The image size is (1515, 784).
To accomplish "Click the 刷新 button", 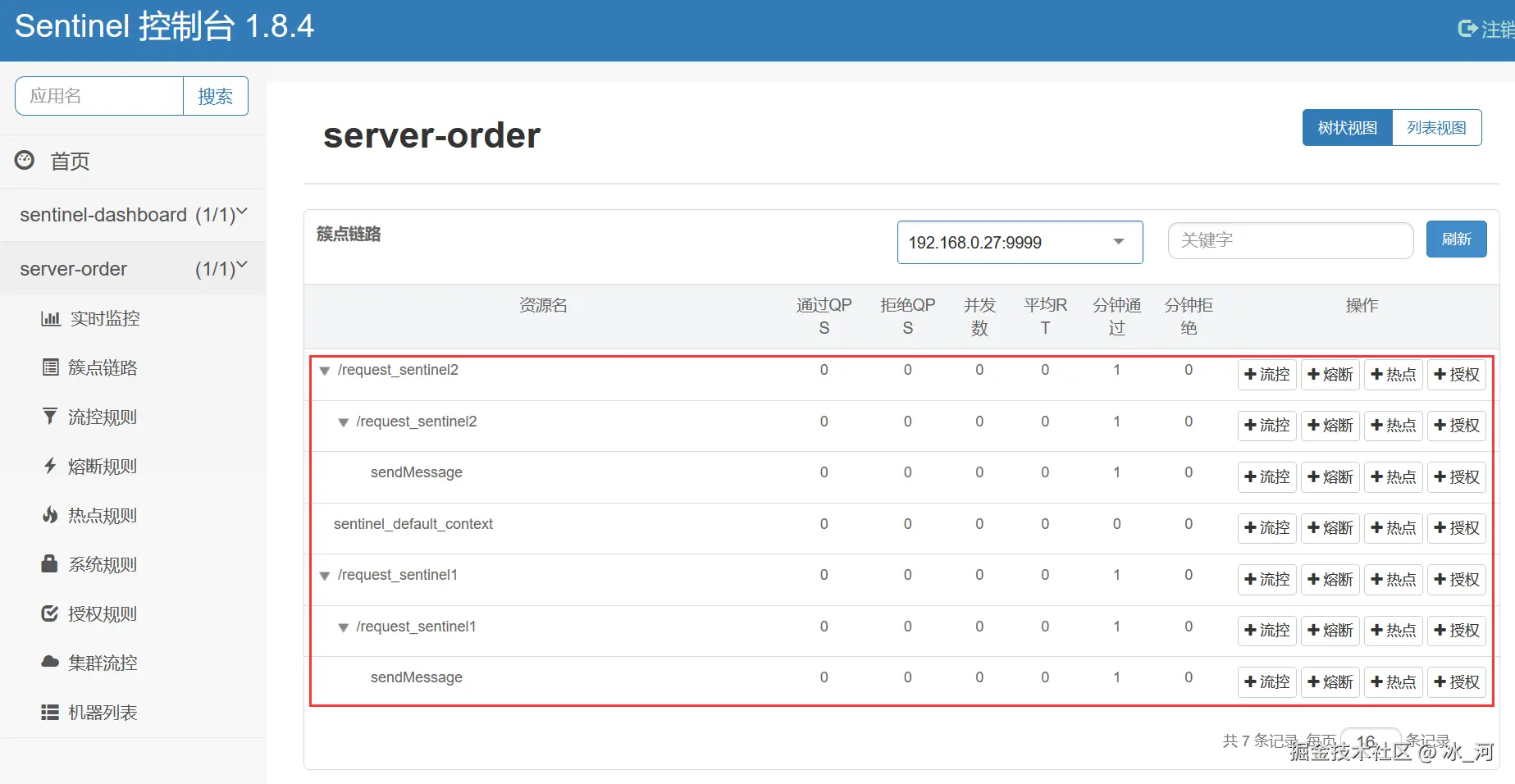I will [1456, 239].
